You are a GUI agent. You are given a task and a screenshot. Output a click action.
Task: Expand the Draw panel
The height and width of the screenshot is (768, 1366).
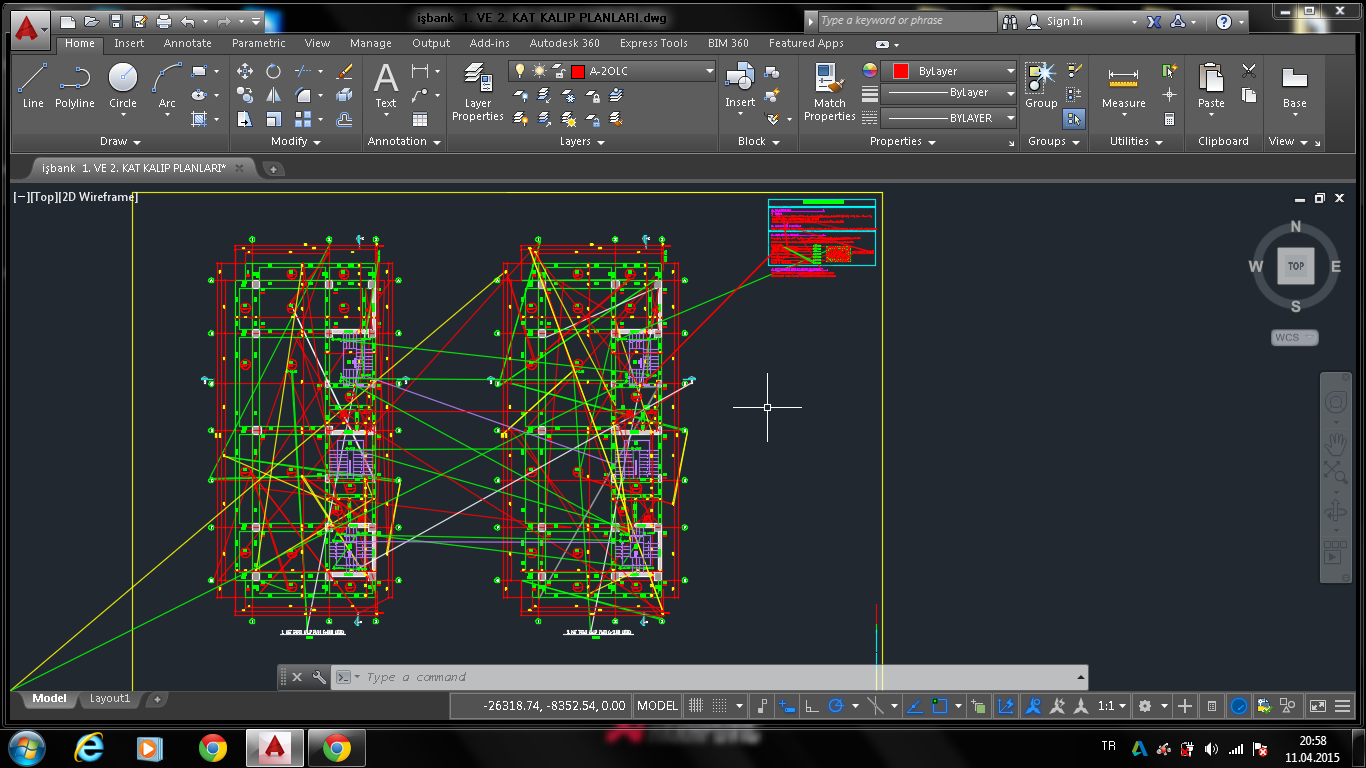coord(121,142)
